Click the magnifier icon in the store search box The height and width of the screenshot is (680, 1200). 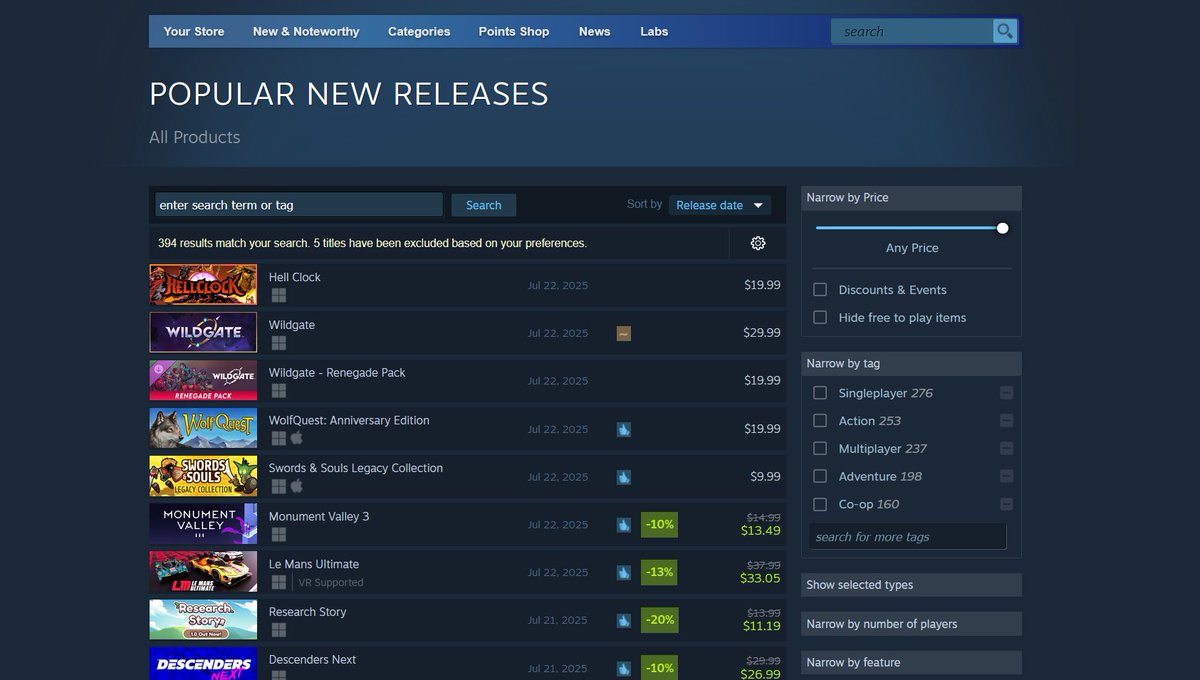pyautogui.click(x=1005, y=31)
